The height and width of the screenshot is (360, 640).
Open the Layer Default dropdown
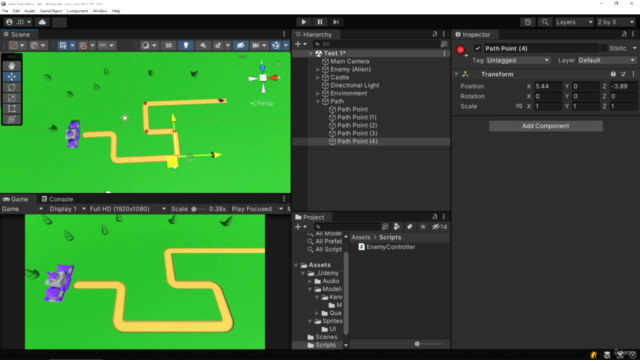tap(606, 60)
